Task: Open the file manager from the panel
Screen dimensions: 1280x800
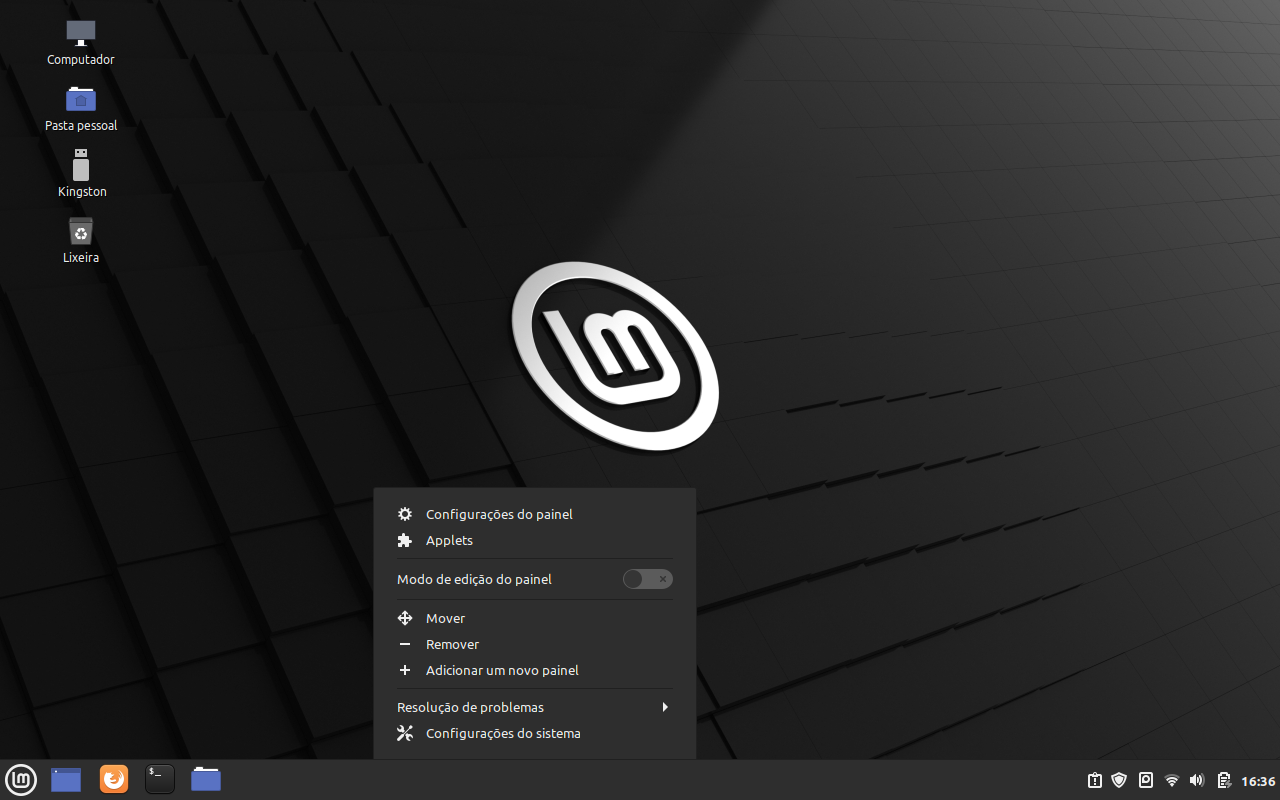Action: (206, 779)
